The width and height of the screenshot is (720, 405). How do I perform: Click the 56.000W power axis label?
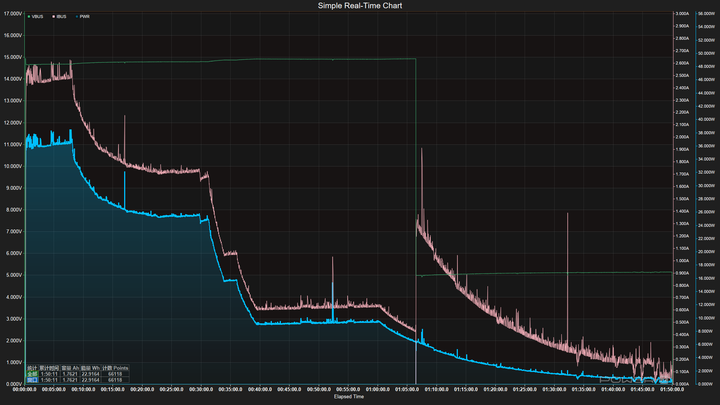point(706,14)
